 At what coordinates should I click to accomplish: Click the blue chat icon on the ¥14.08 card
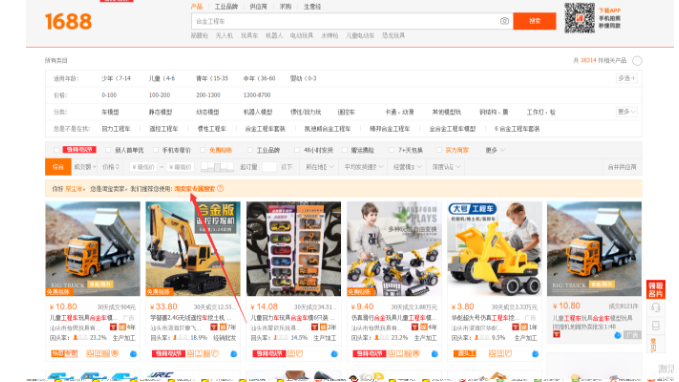point(334,354)
